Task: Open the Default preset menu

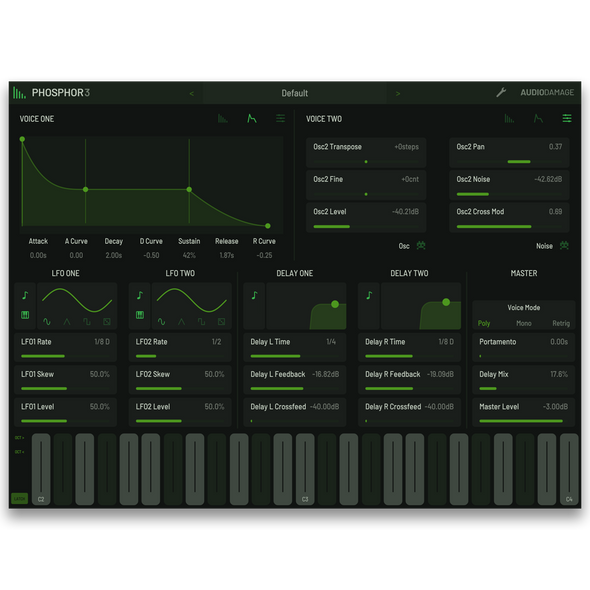Action: pyautogui.click(x=295, y=93)
